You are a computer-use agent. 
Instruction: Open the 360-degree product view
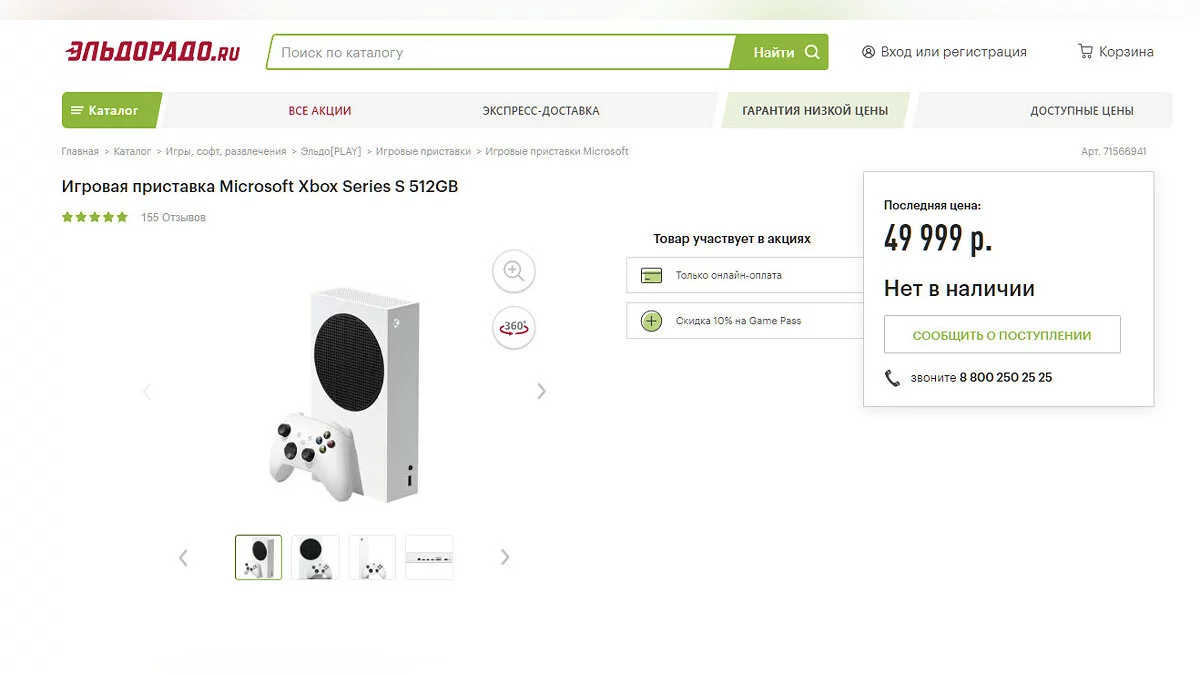[514, 327]
